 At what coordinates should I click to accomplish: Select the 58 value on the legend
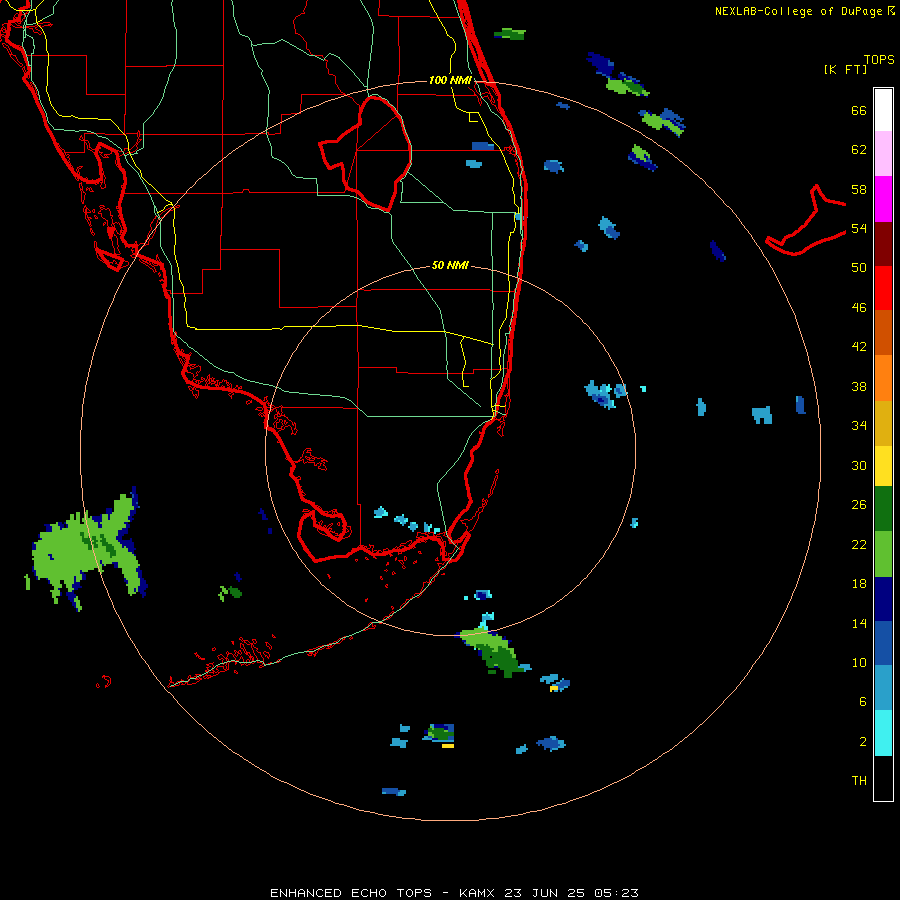click(859, 189)
